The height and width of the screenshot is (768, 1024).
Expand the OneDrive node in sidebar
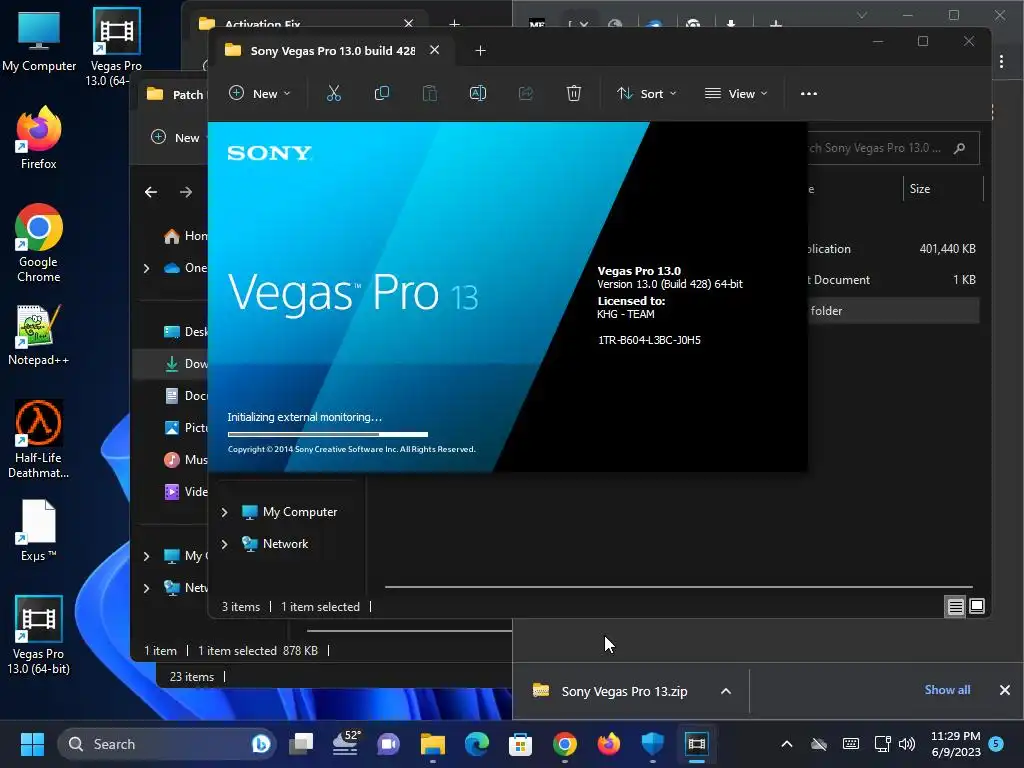point(146,268)
